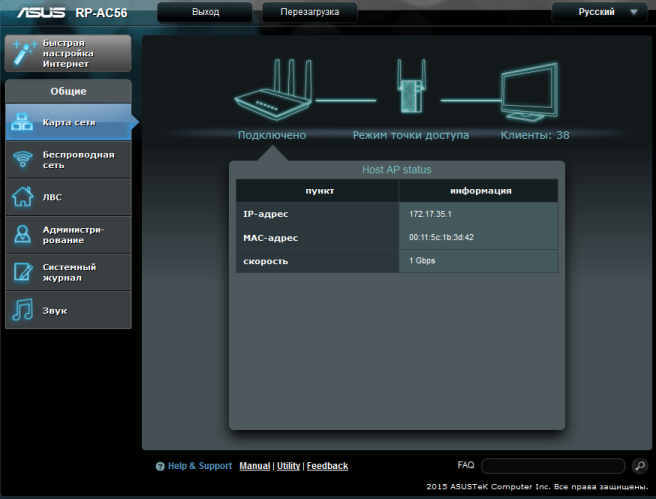Viewport: 656px width, 499px height.
Task: Click the network map icon in sidebar
Action: point(22,122)
